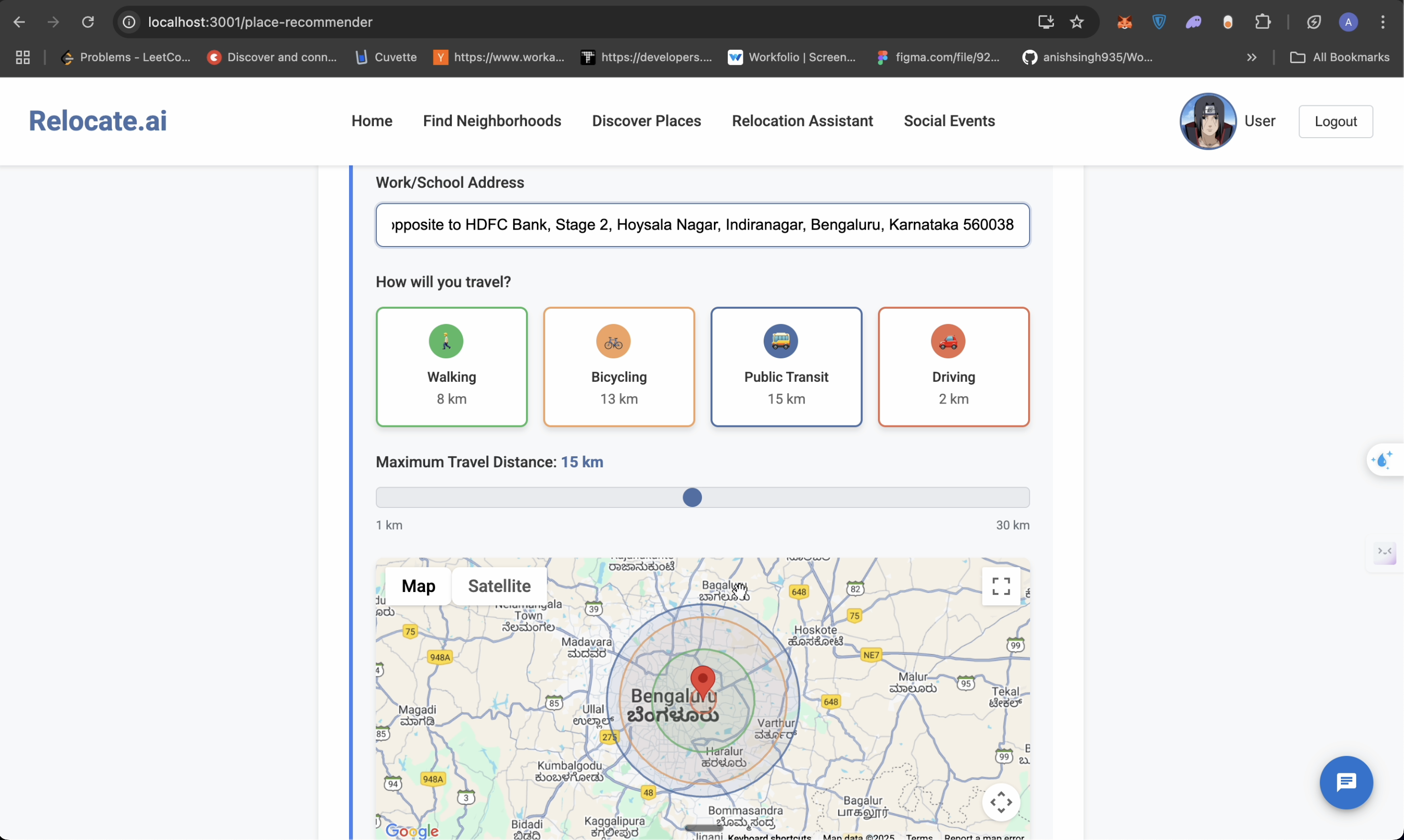Image resolution: width=1404 pixels, height=840 pixels.
Task: Open map Terms link
Action: (x=919, y=837)
